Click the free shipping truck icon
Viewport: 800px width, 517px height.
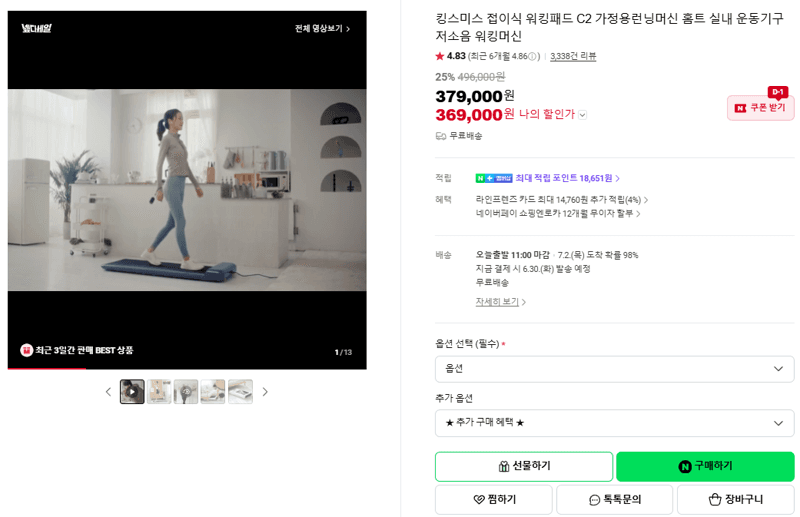441,136
